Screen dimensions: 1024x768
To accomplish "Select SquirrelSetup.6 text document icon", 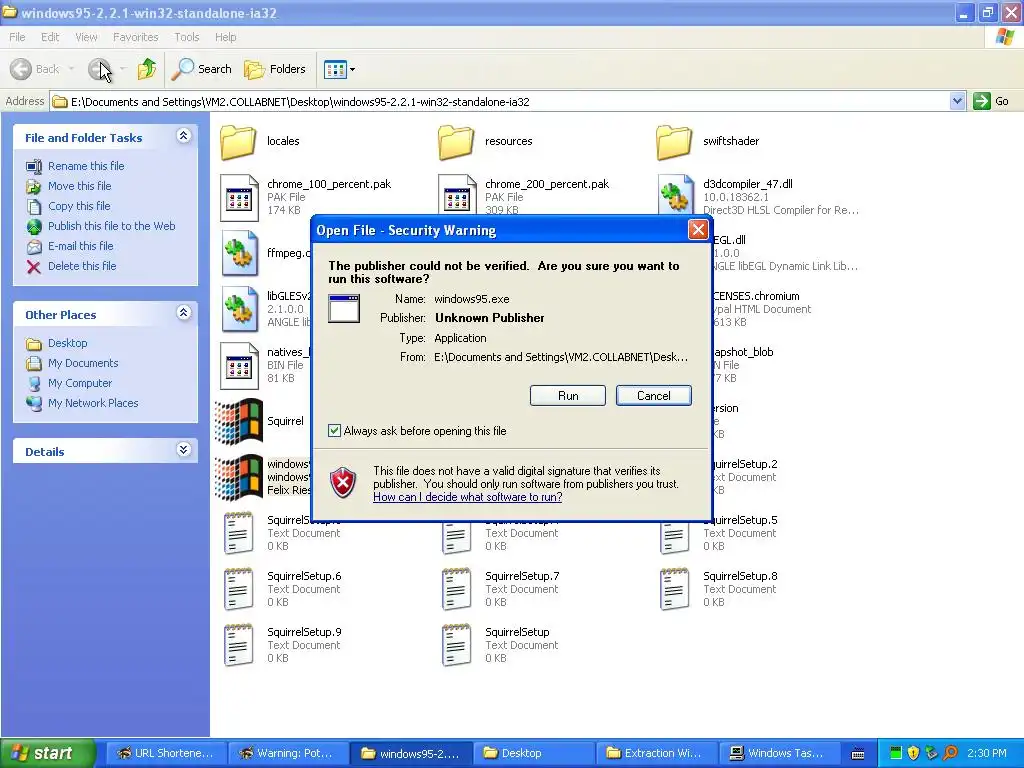I will [238, 589].
